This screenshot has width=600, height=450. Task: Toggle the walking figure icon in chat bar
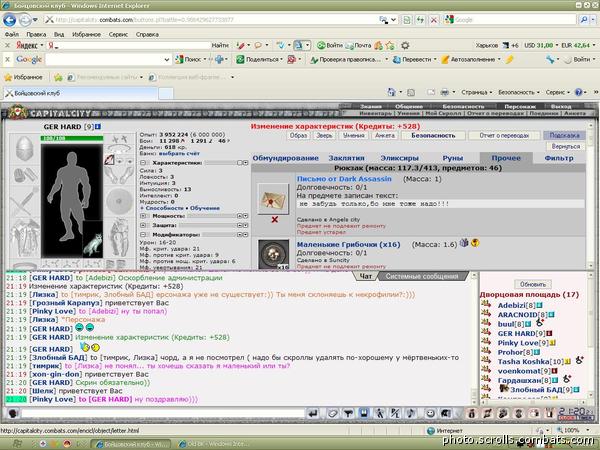[x=379, y=414]
